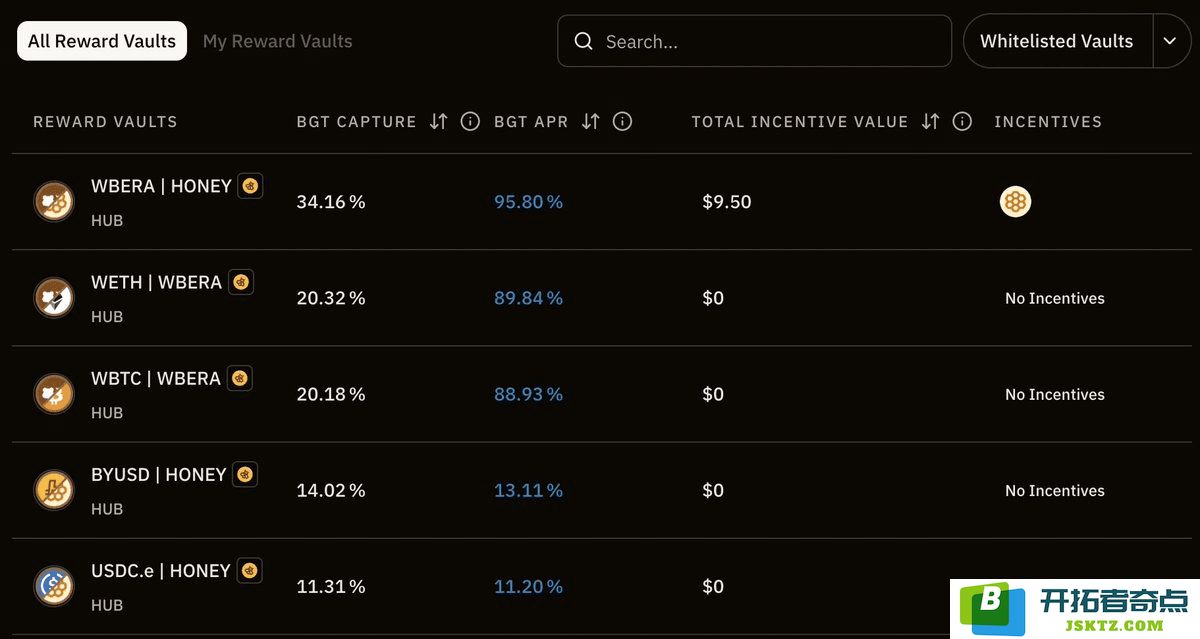Open the Whitelisted Vaults filter
1200x639 pixels.
(1057, 41)
